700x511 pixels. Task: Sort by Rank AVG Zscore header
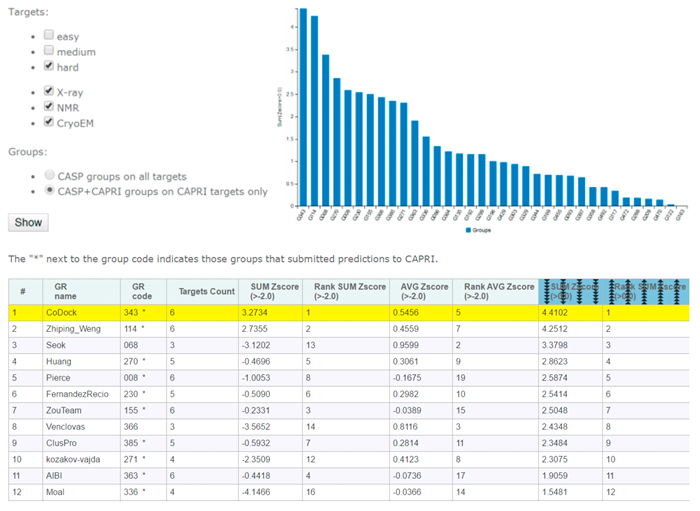click(x=493, y=290)
